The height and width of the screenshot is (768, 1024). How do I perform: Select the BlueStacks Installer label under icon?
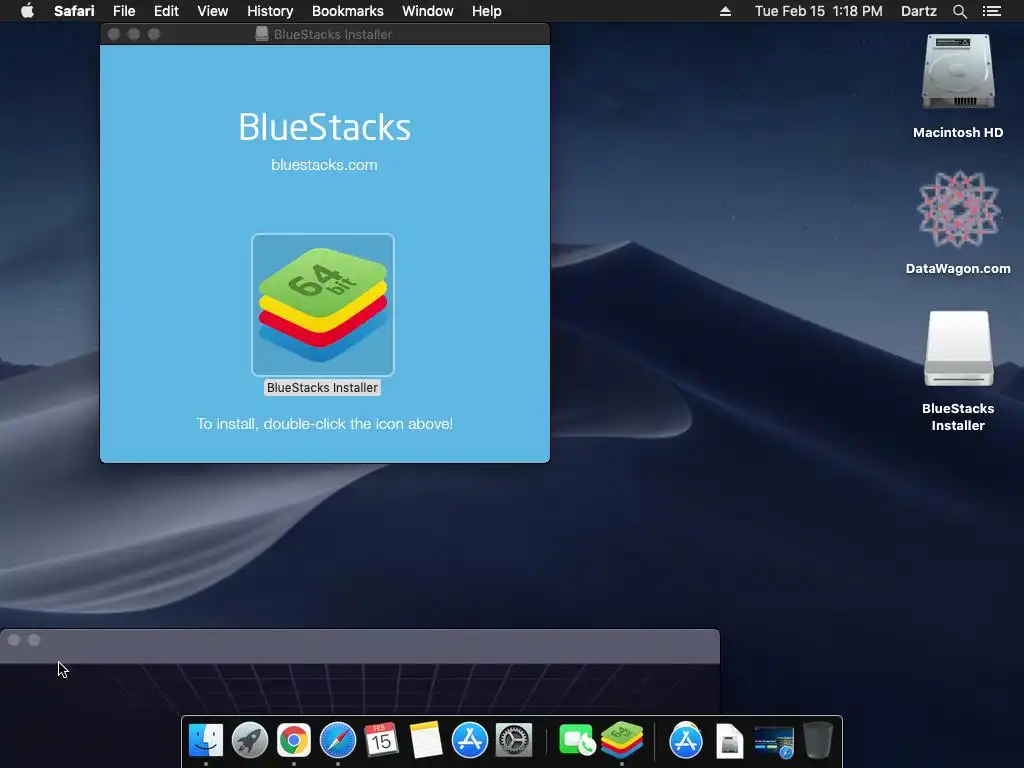[322, 387]
